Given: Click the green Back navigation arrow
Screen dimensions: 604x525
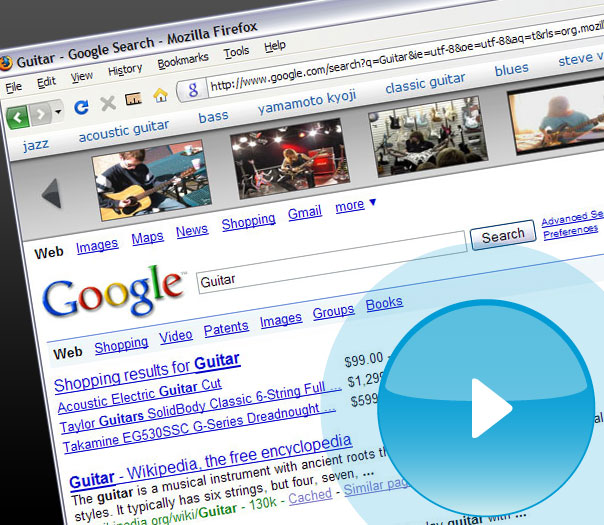Looking at the screenshot, I should [17, 117].
